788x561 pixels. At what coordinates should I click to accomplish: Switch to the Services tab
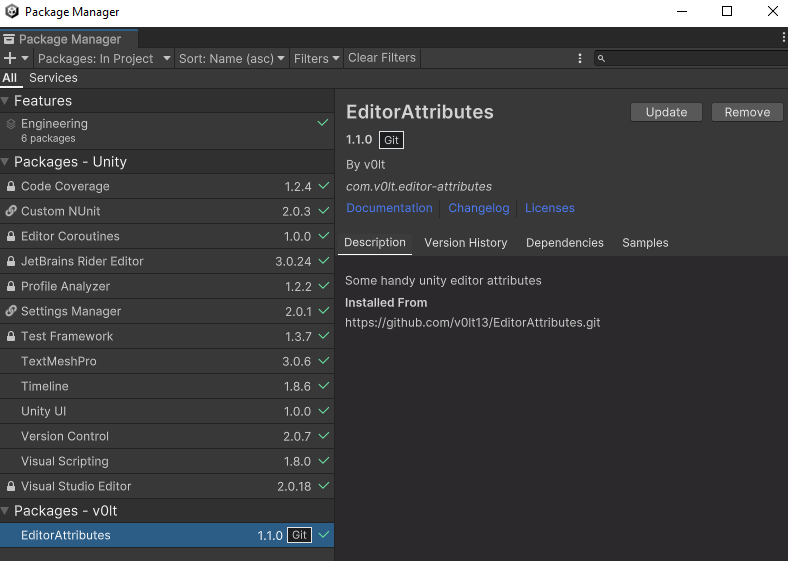click(x=53, y=78)
